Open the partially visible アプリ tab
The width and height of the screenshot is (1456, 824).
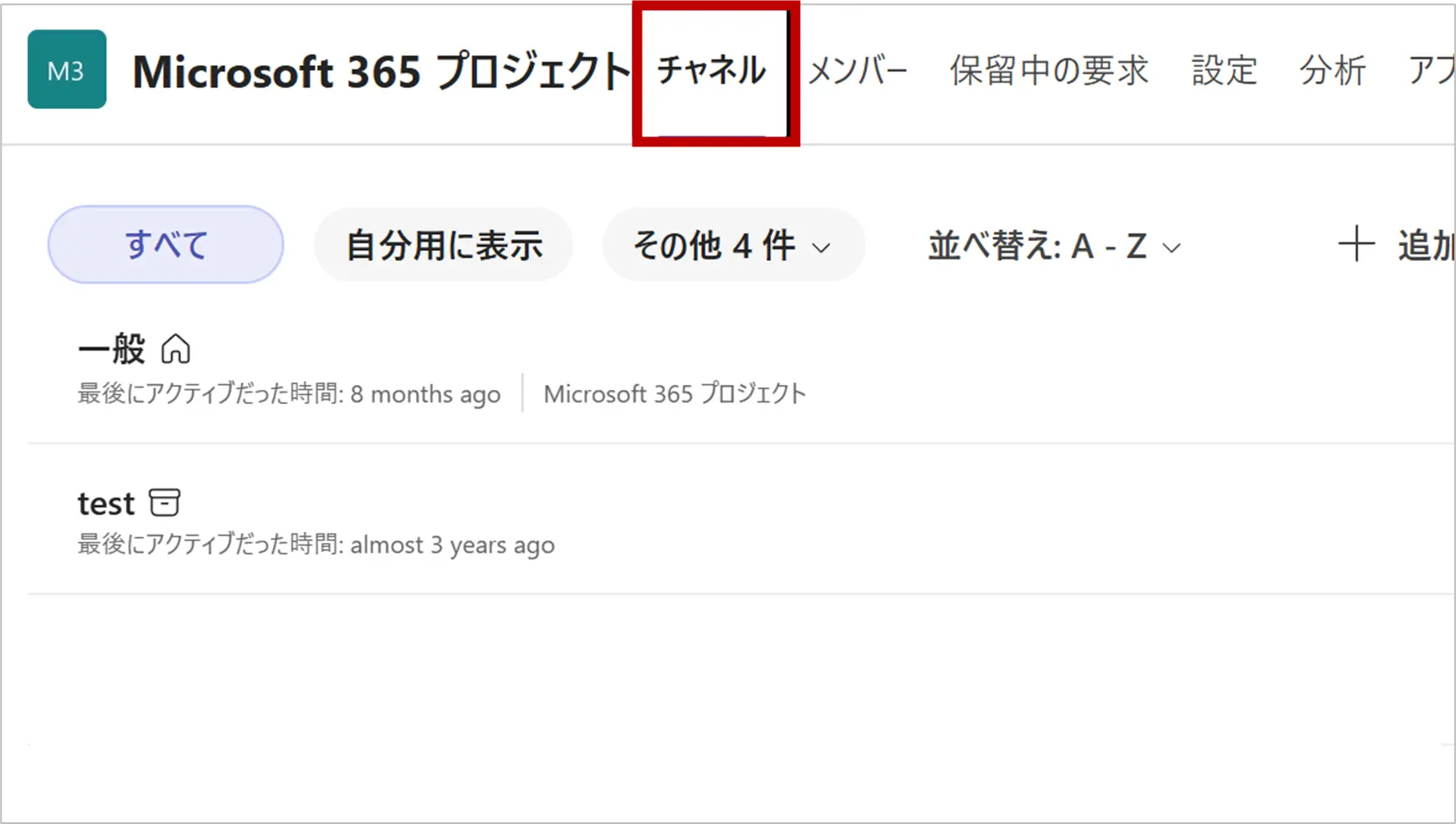(1431, 70)
